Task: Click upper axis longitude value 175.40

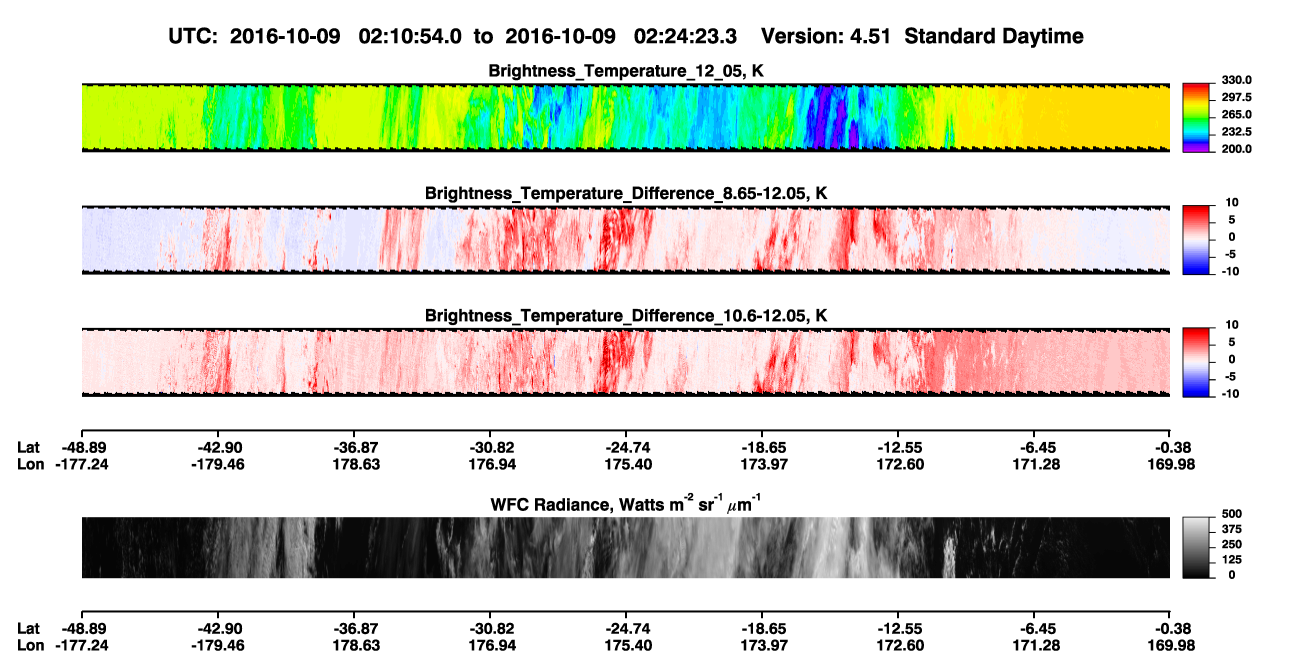Action: 626,464
